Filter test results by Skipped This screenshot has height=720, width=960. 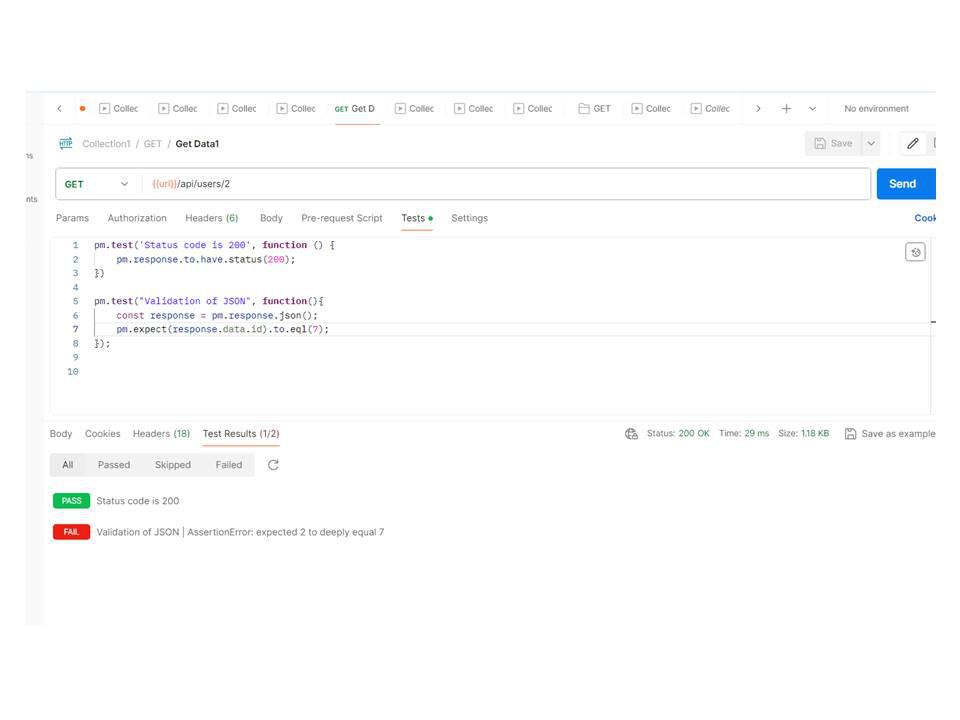(x=173, y=465)
